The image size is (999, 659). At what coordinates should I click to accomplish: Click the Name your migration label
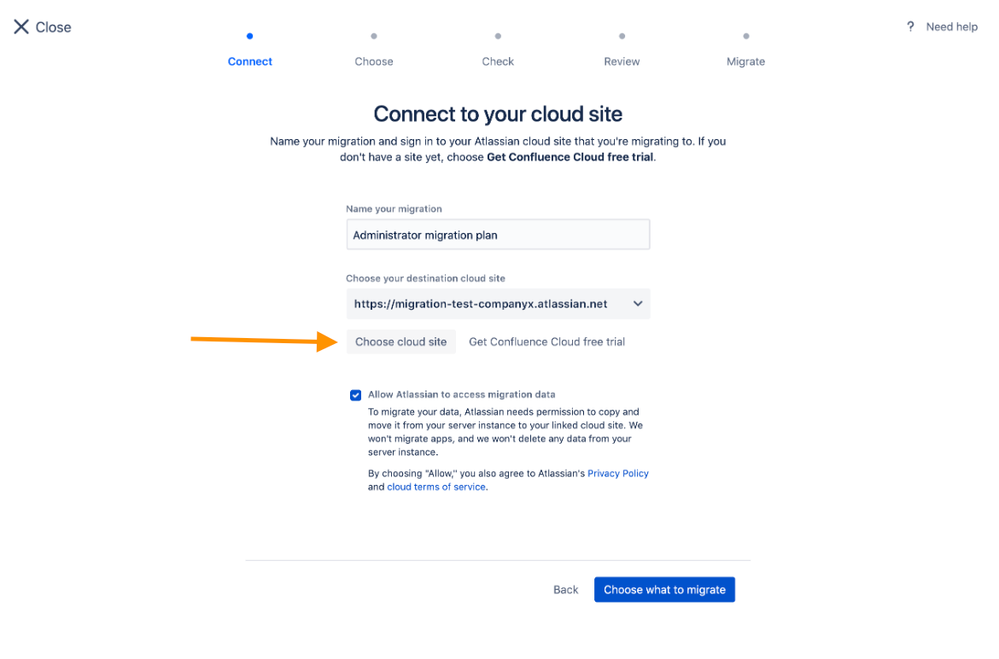[x=394, y=208]
